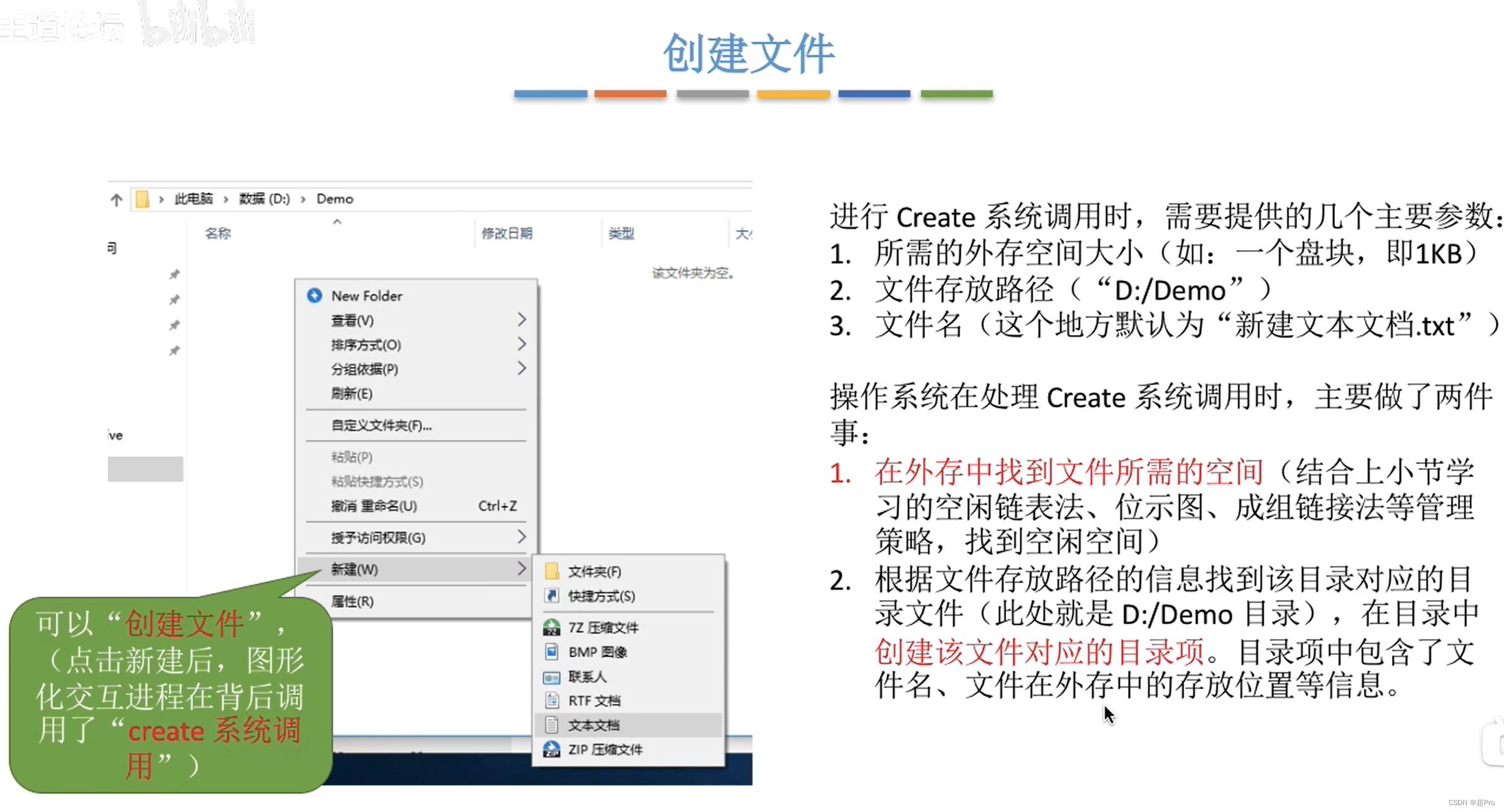Choose 自定义文件夹(F)... menu entry

pos(416,425)
